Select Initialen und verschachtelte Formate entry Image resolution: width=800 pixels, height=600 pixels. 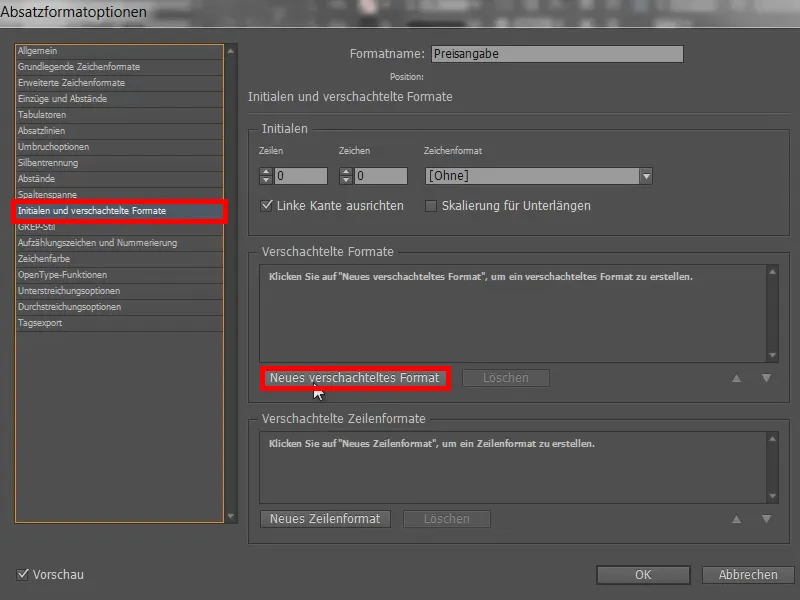[x=119, y=211]
